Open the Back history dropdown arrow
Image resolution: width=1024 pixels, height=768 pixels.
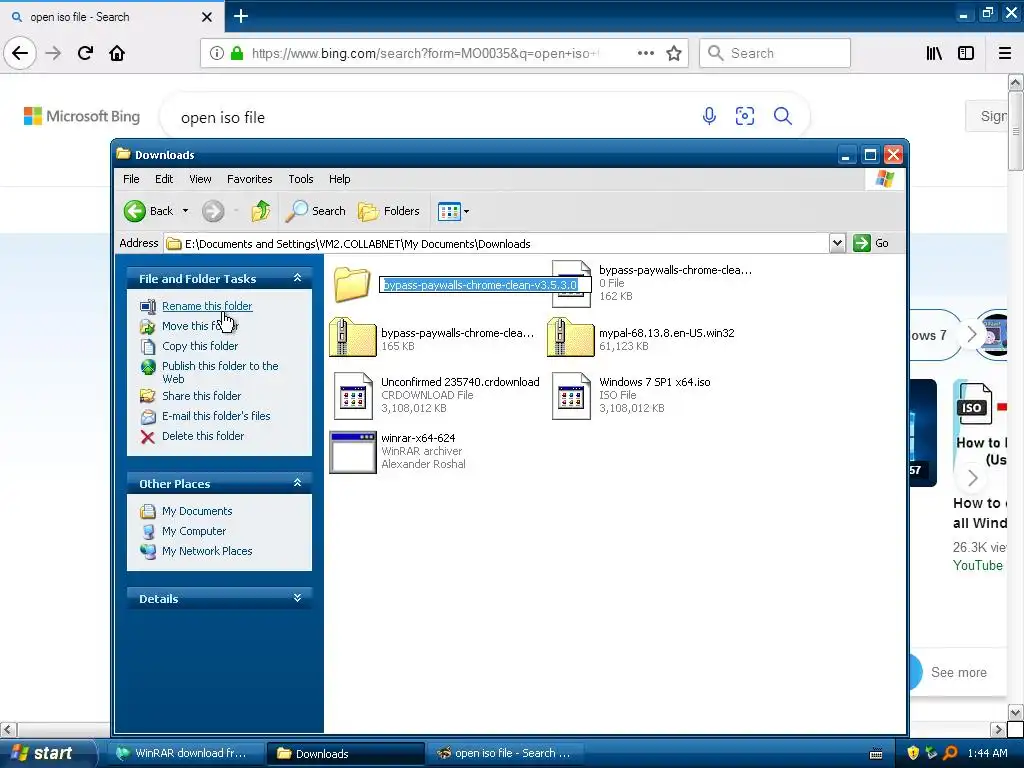click(185, 211)
